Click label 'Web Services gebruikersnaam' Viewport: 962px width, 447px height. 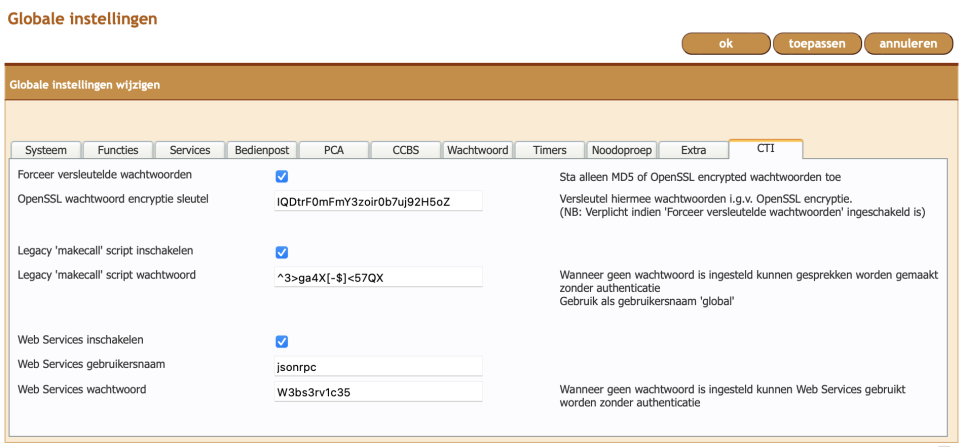(92, 364)
